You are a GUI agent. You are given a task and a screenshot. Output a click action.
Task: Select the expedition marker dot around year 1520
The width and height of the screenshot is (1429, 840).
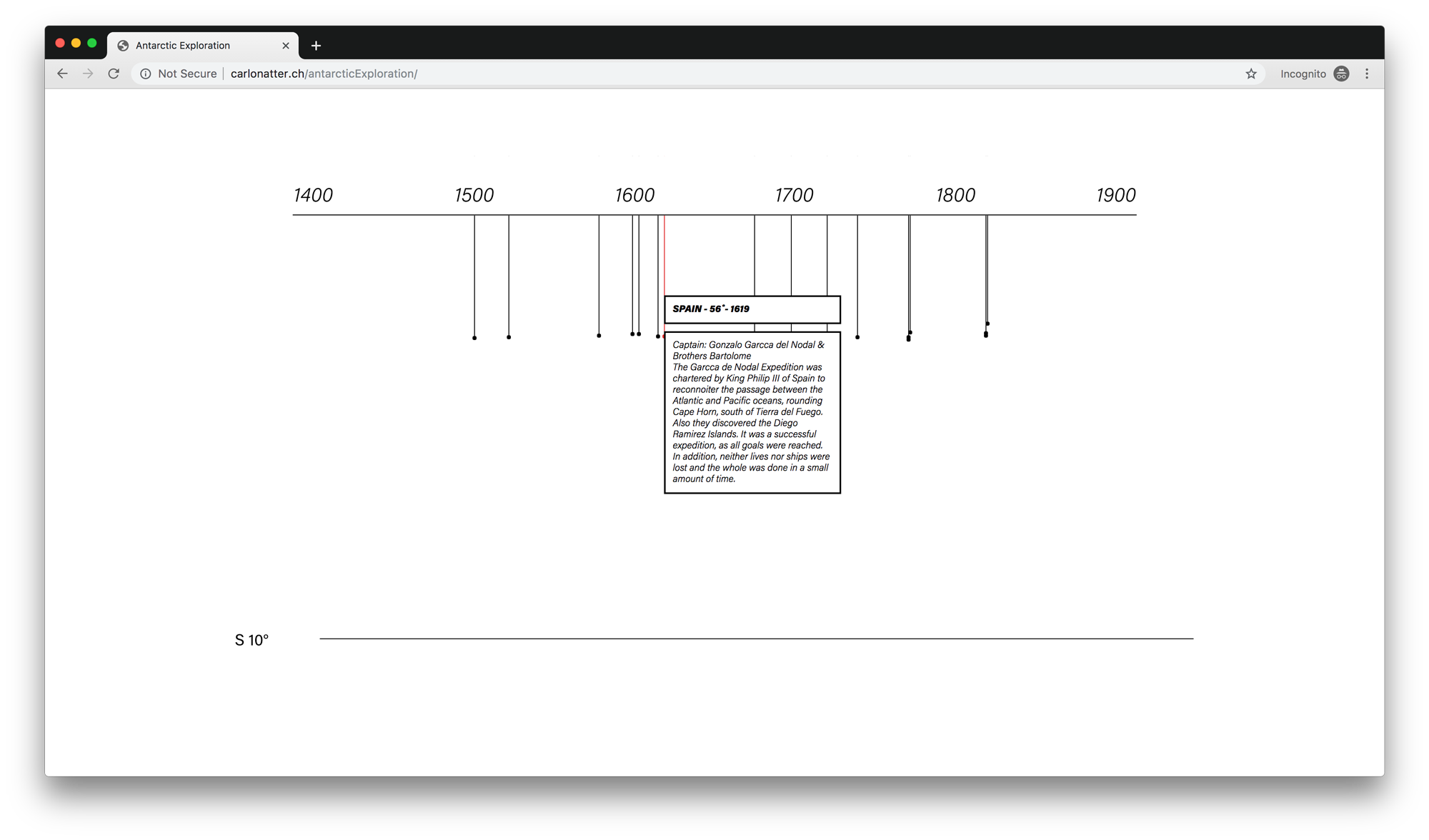click(x=509, y=337)
